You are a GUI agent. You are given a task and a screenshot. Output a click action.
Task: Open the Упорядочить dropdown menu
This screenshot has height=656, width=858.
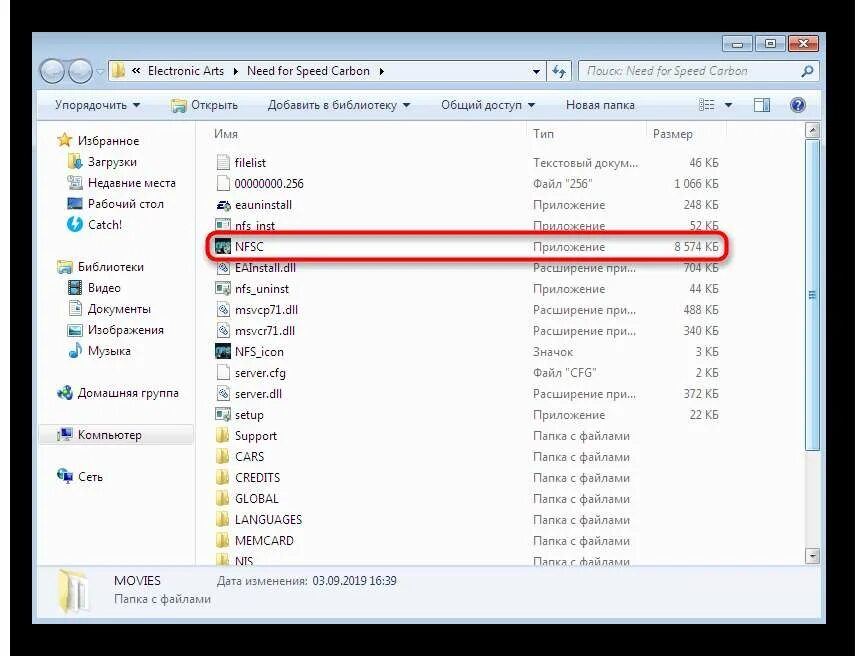[x=97, y=105]
